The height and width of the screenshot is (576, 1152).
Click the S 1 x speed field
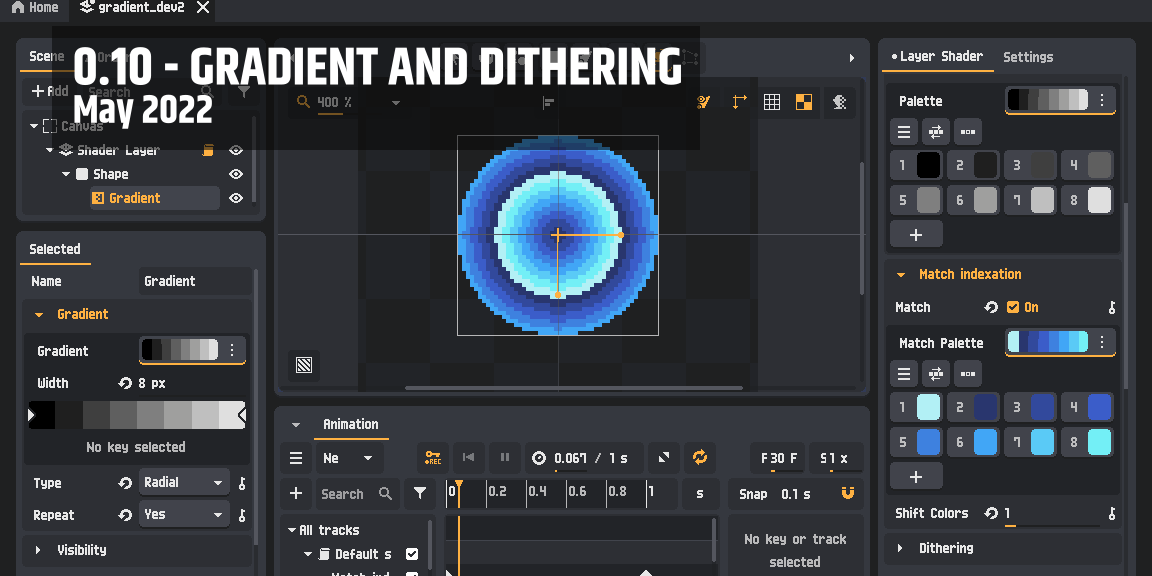coord(835,458)
